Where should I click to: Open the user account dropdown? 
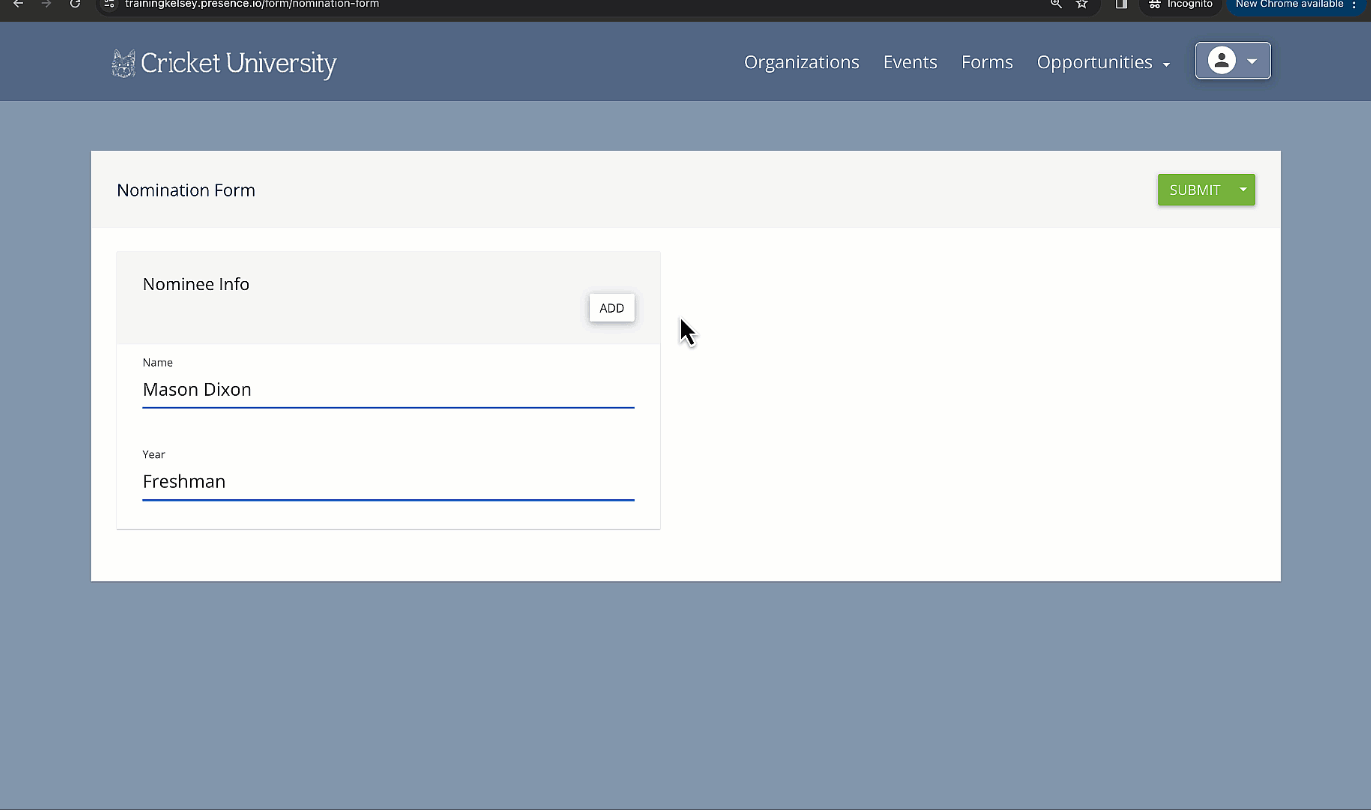point(1233,61)
